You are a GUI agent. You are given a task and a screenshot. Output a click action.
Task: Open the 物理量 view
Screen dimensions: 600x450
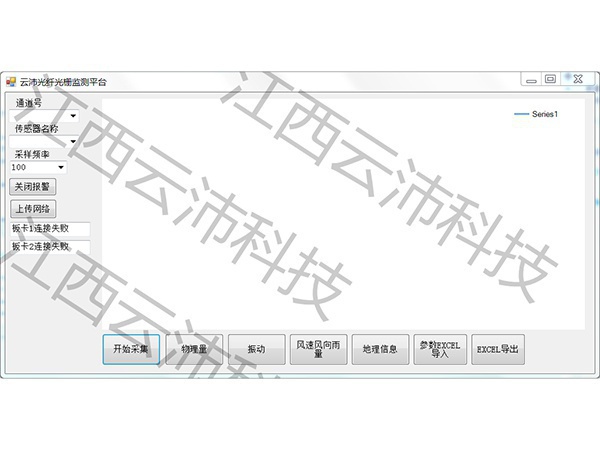(x=193, y=349)
